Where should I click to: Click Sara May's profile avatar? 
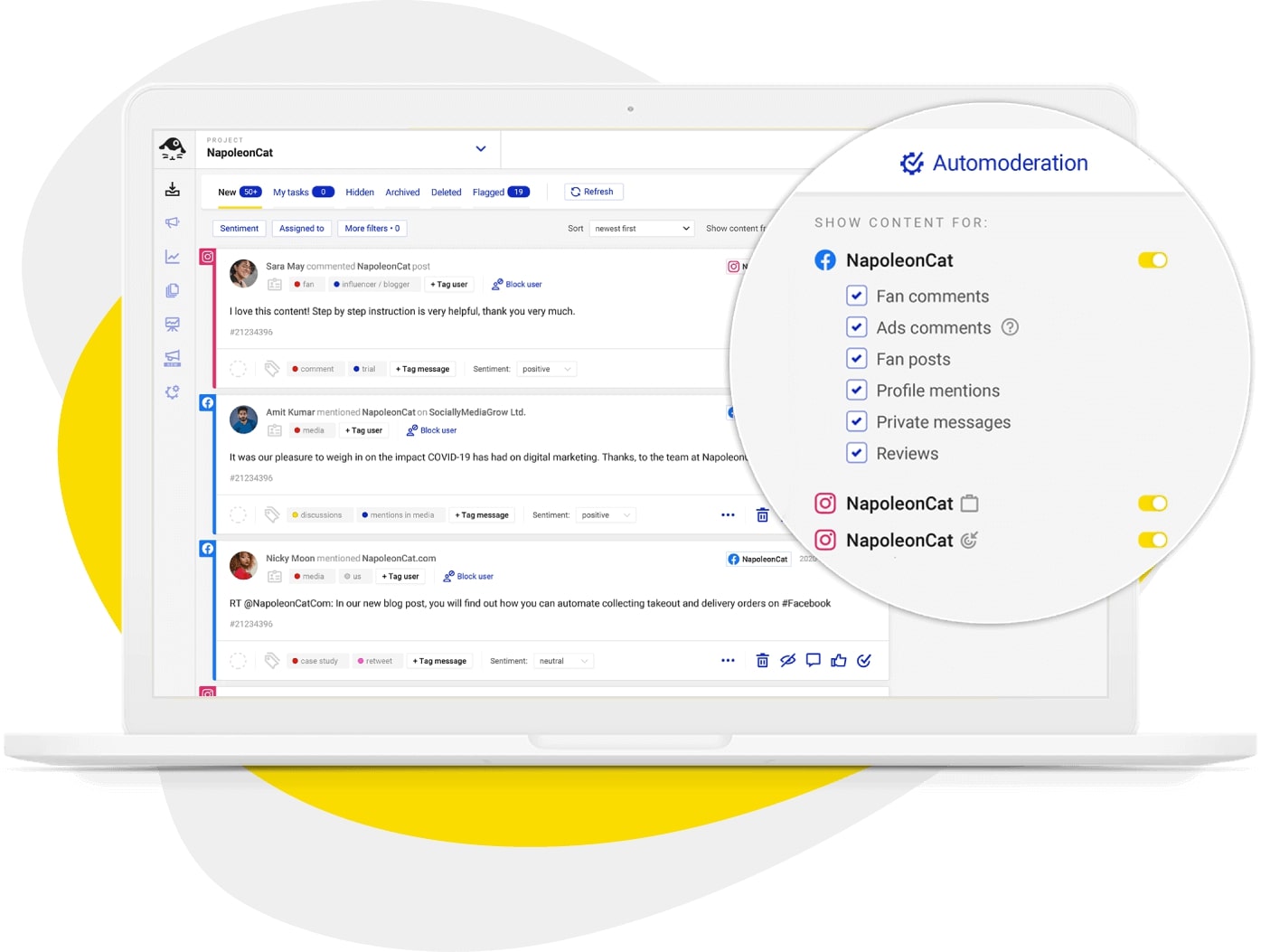pyautogui.click(x=243, y=273)
